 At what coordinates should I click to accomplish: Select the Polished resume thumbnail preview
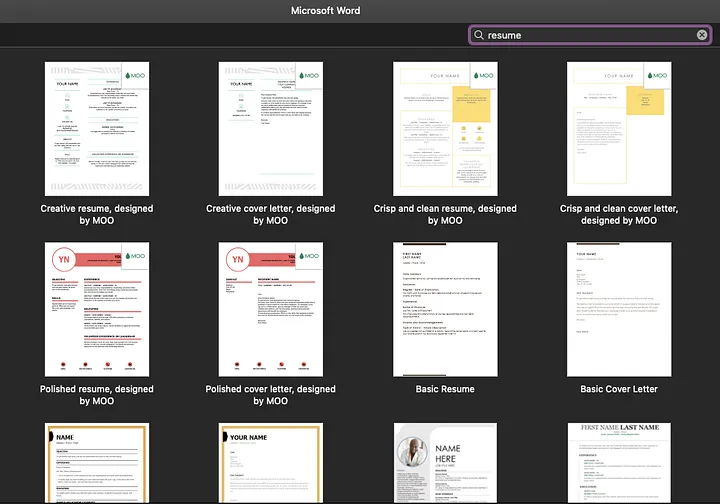point(97,309)
